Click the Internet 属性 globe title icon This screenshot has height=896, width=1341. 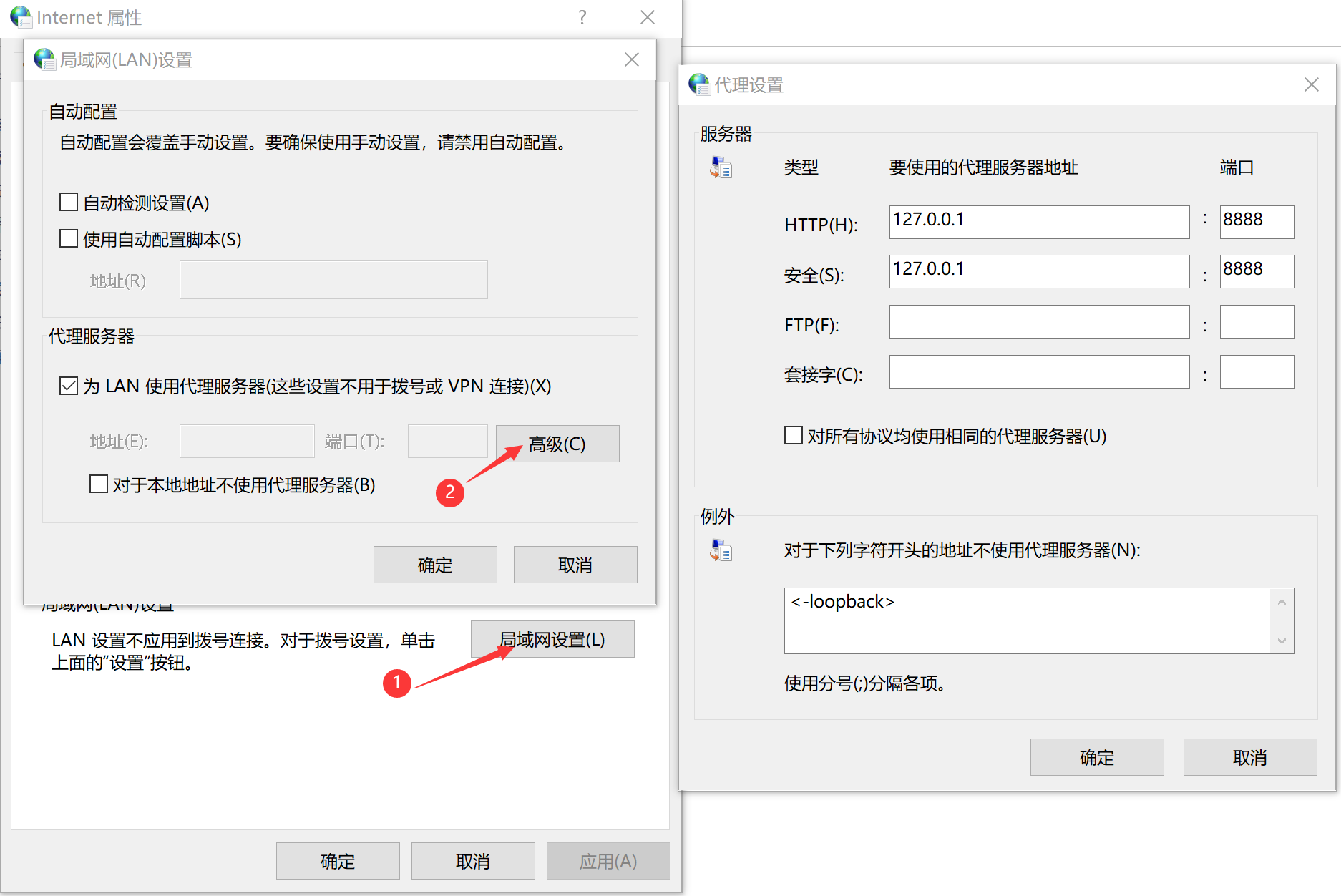point(21,17)
